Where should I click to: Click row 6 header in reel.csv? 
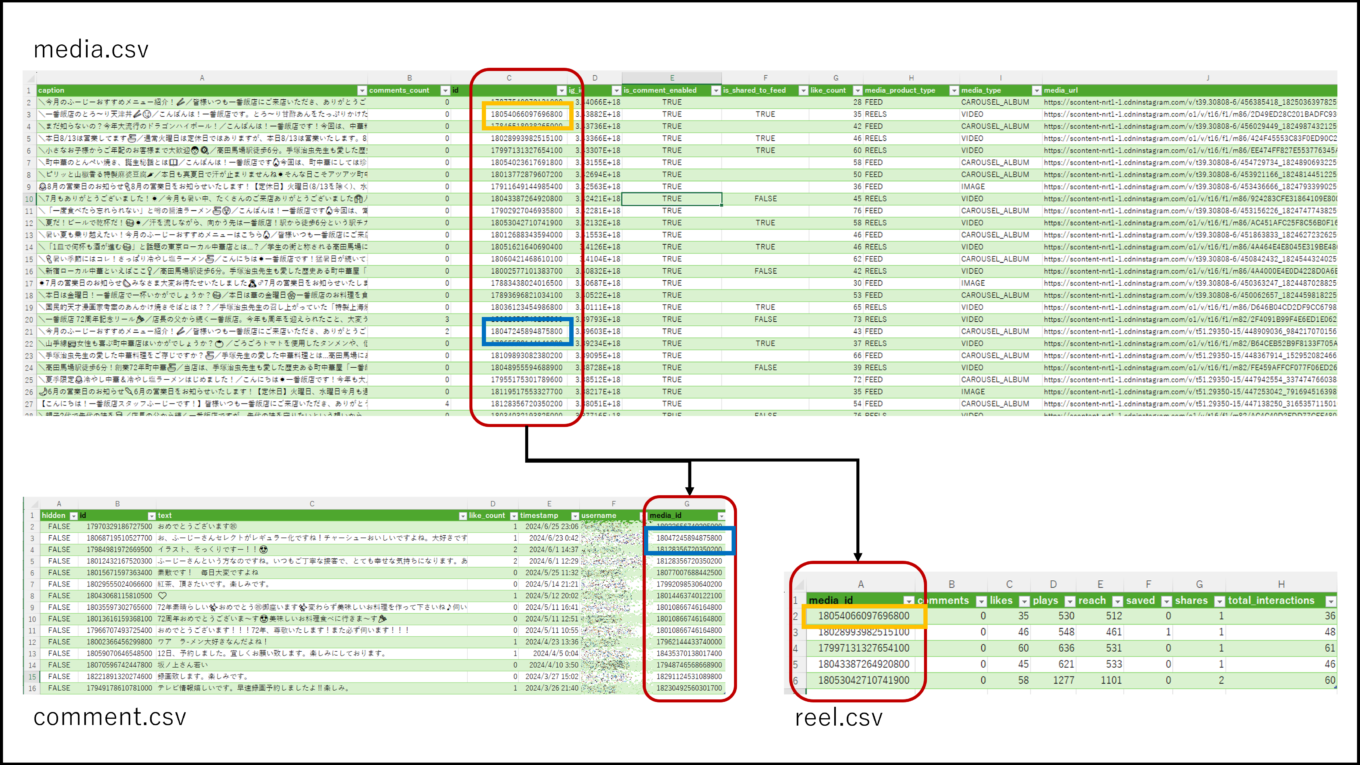tap(796, 680)
